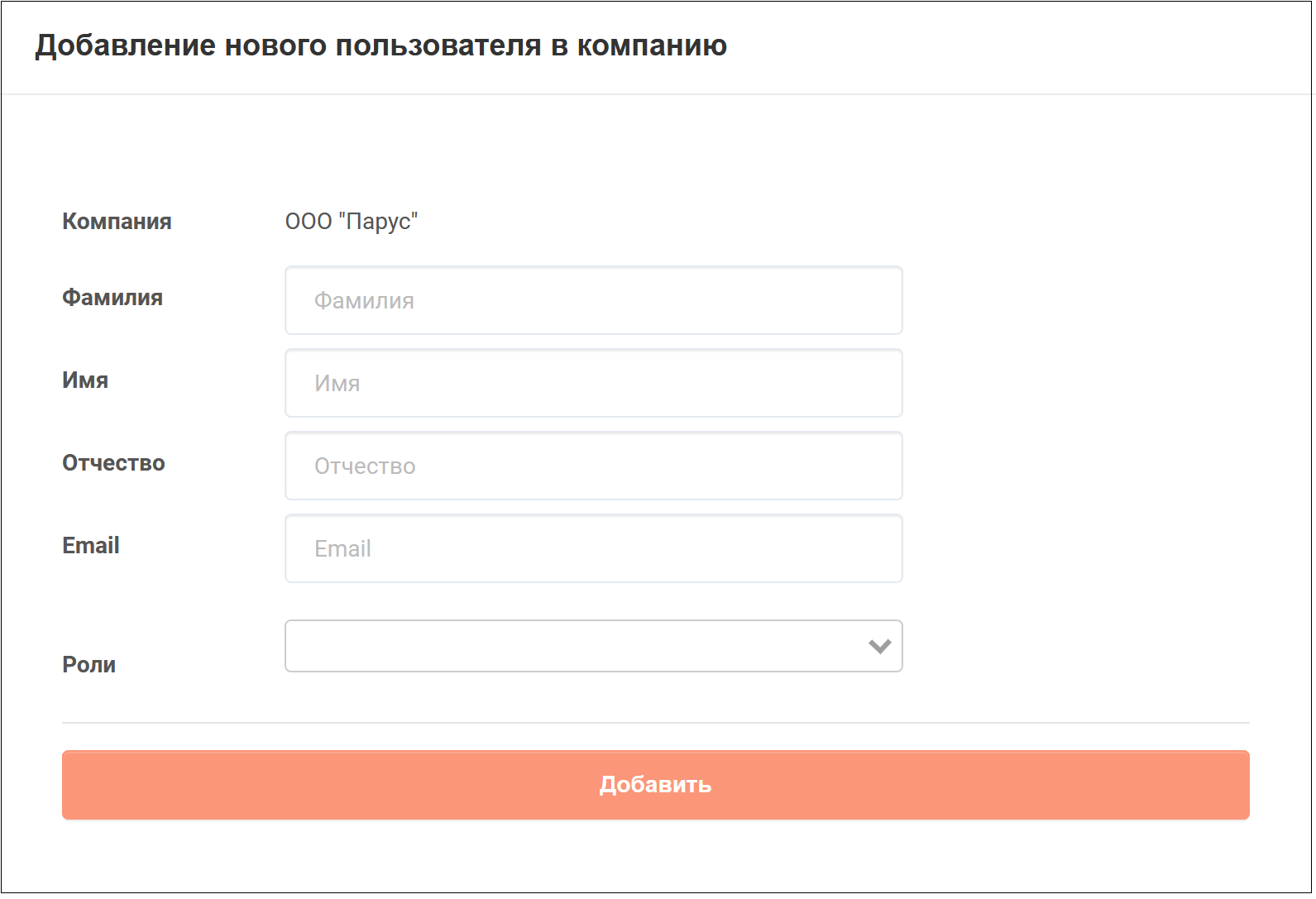The width and height of the screenshot is (1316, 899).
Task: Open the Роли combo box
Action: coord(593,646)
